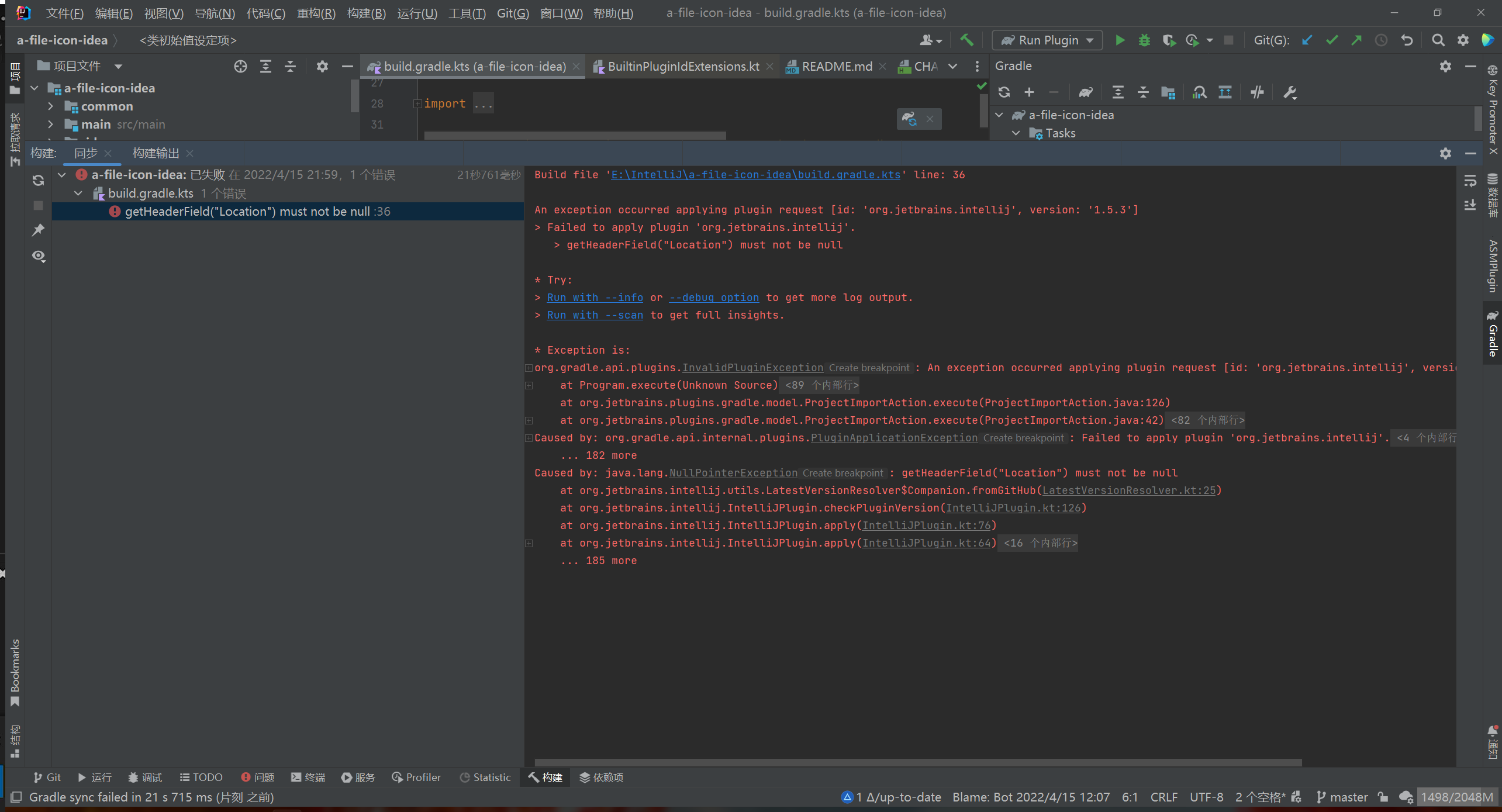Screen dimensions: 1502x812
Task: Open the error filter eye toggle
Action: click(39, 256)
